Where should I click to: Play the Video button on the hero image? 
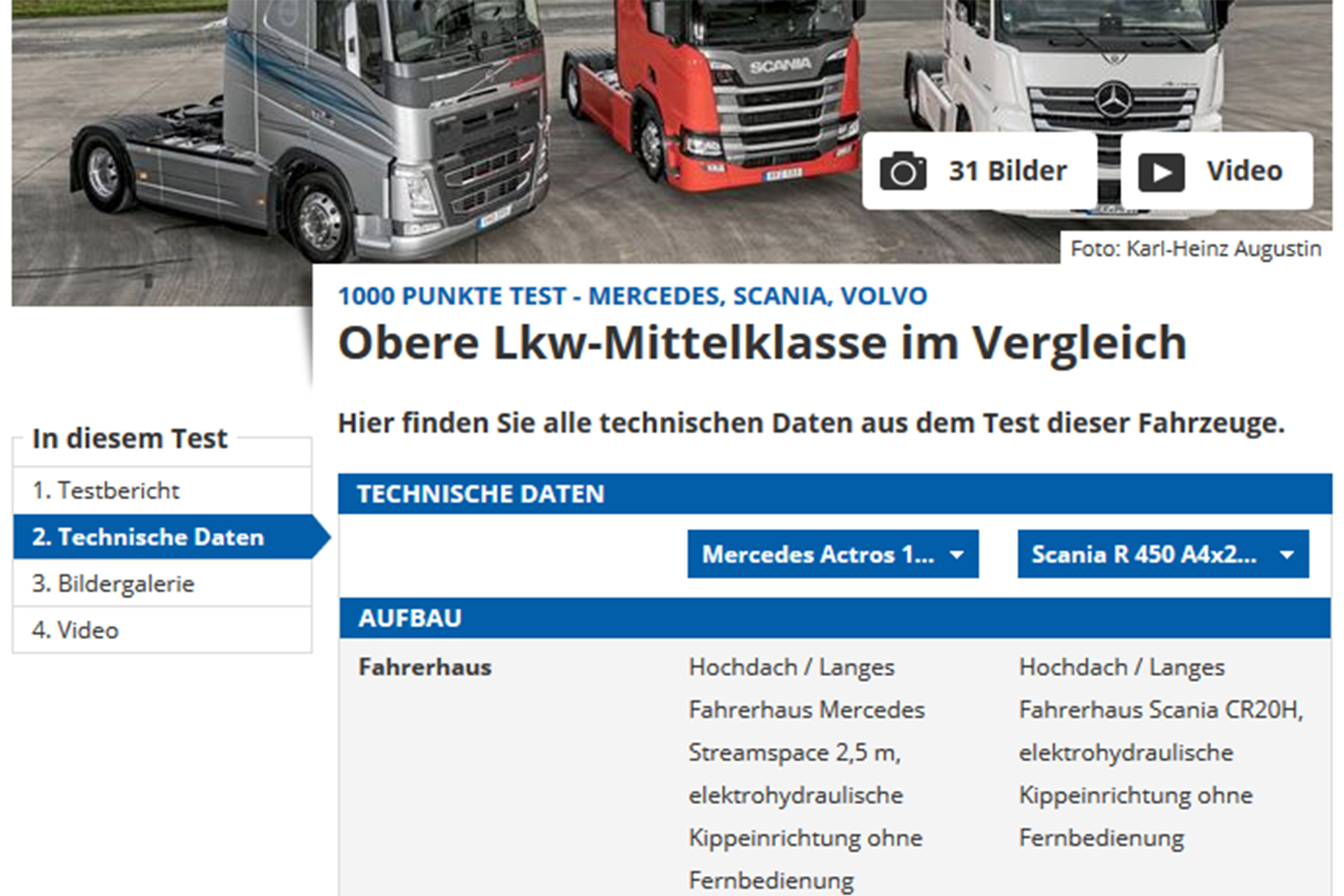1217,171
